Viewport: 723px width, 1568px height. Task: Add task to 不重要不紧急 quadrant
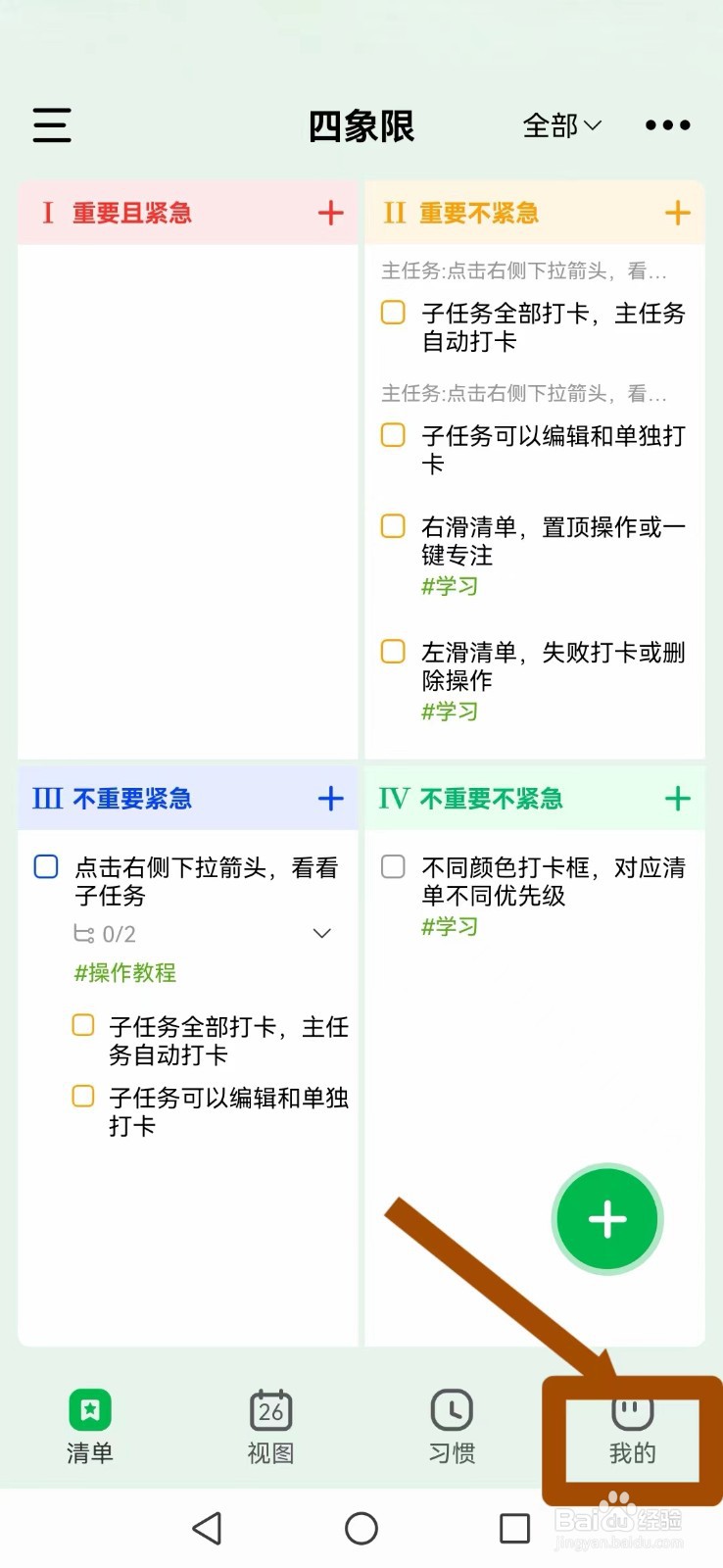(677, 799)
